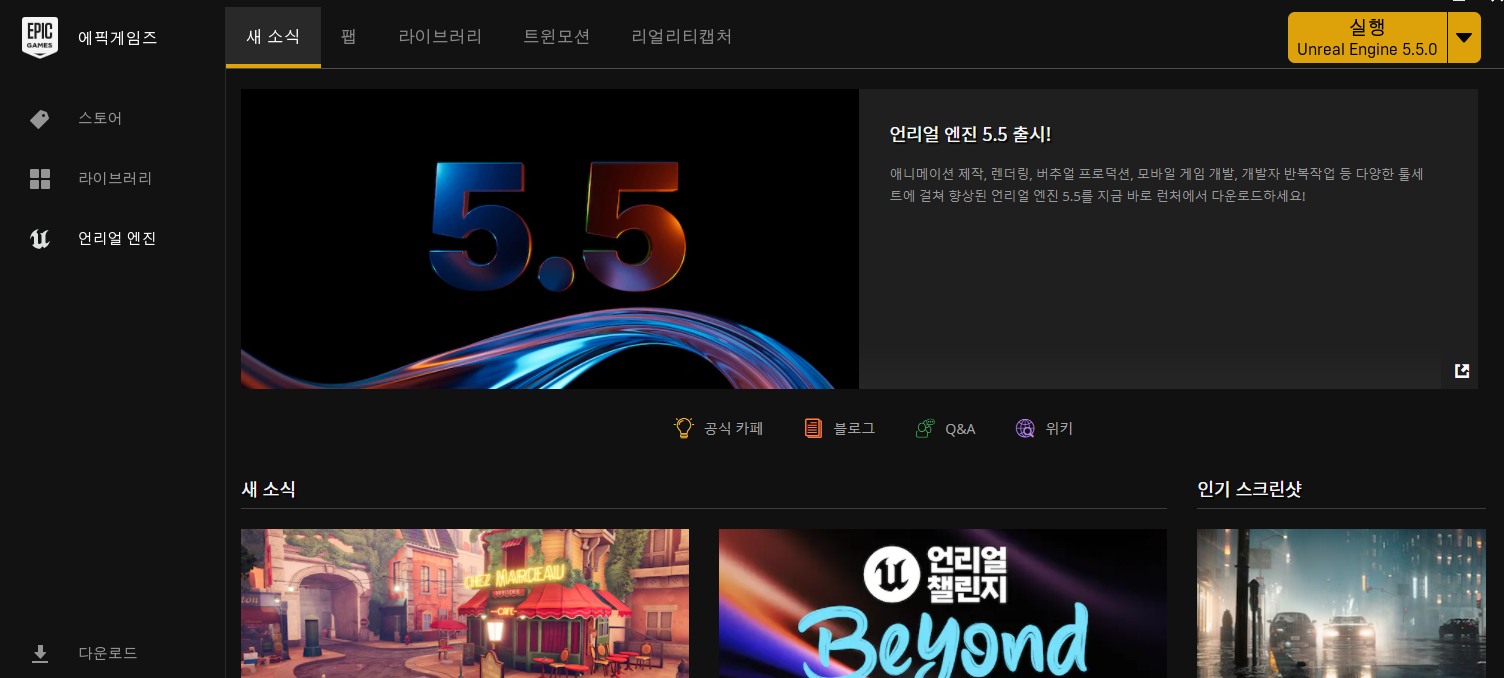
Task: Open the 위키 link text
Action: click(1059, 429)
